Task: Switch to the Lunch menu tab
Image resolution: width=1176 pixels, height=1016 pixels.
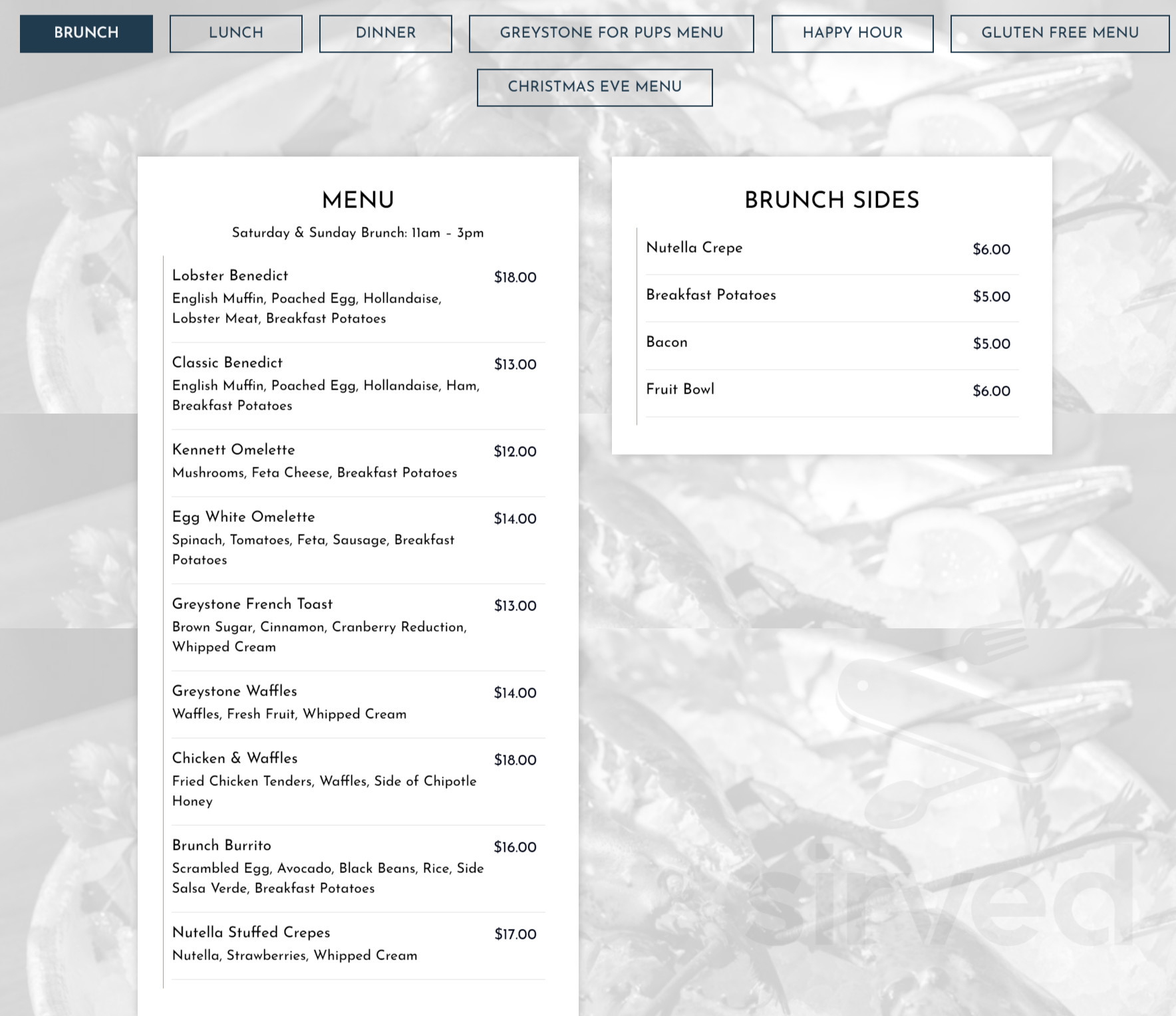Action: [235, 33]
